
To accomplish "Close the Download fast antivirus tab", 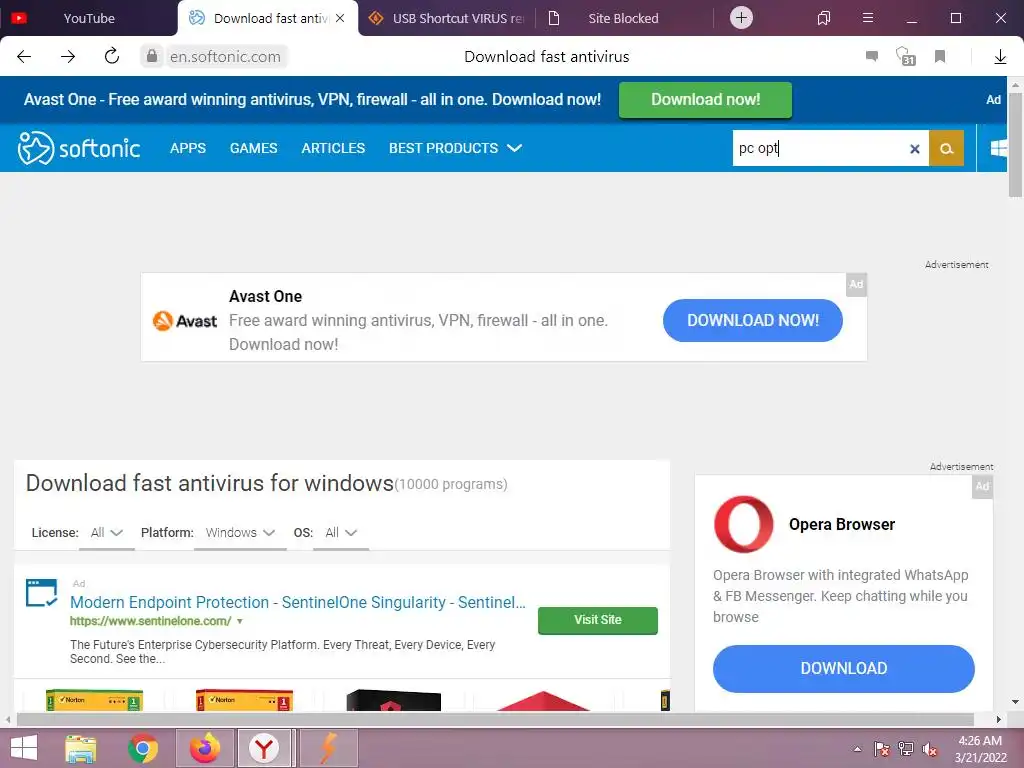I will 340,18.
